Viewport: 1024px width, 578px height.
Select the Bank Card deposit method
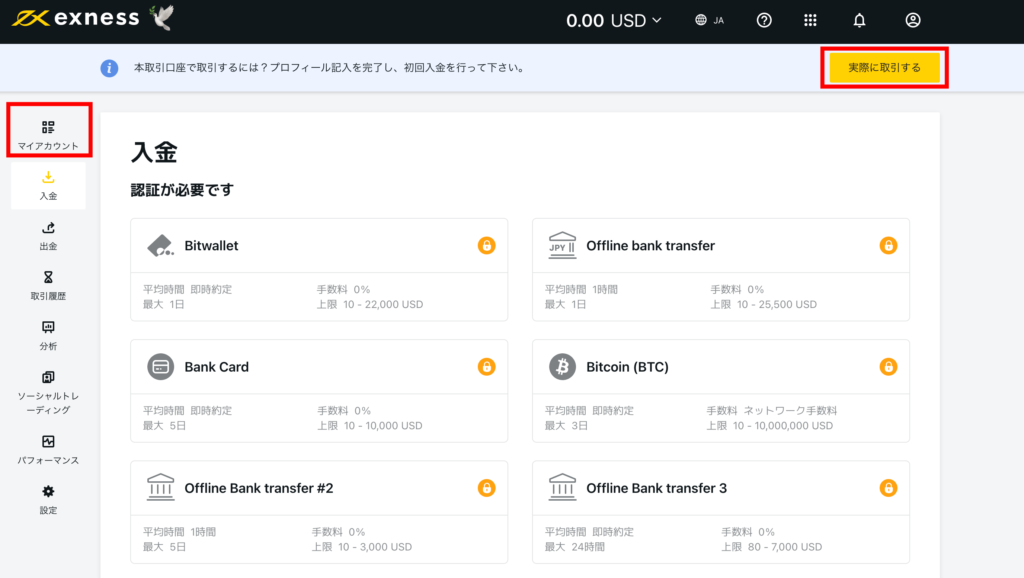coord(319,391)
